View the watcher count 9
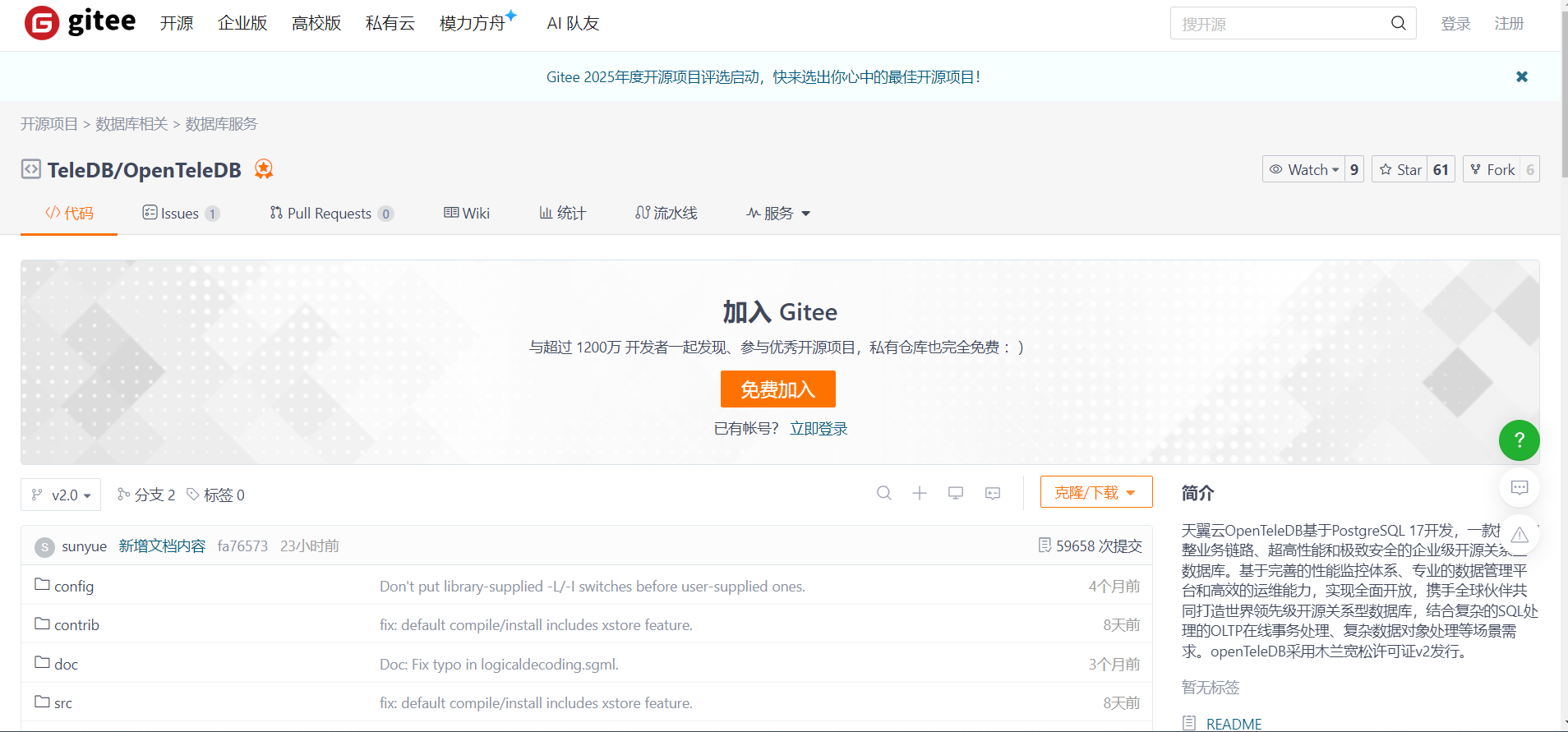This screenshot has height=732, width=1568. [1354, 169]
